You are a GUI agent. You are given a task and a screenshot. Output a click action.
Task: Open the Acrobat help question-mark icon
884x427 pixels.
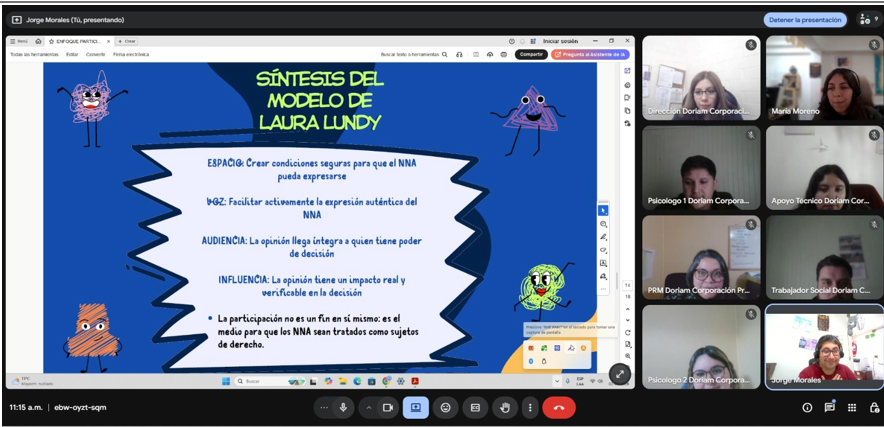(511, 41)
